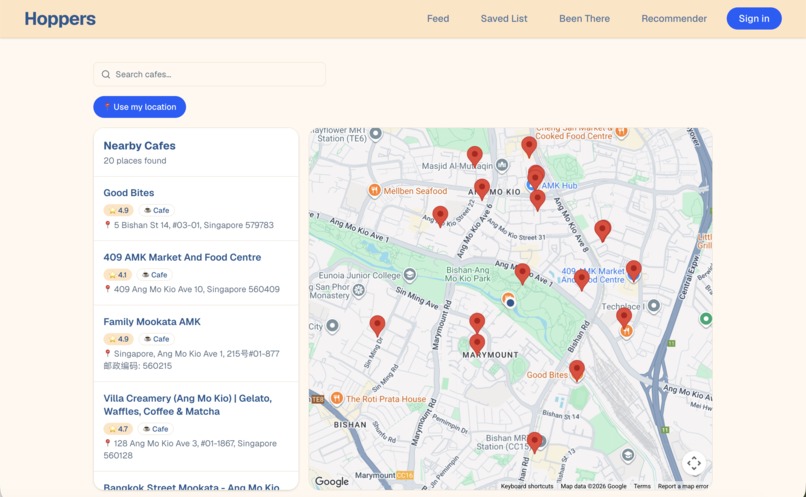Click the Kong Meng San Phor Monastery icon

[359, 290]
